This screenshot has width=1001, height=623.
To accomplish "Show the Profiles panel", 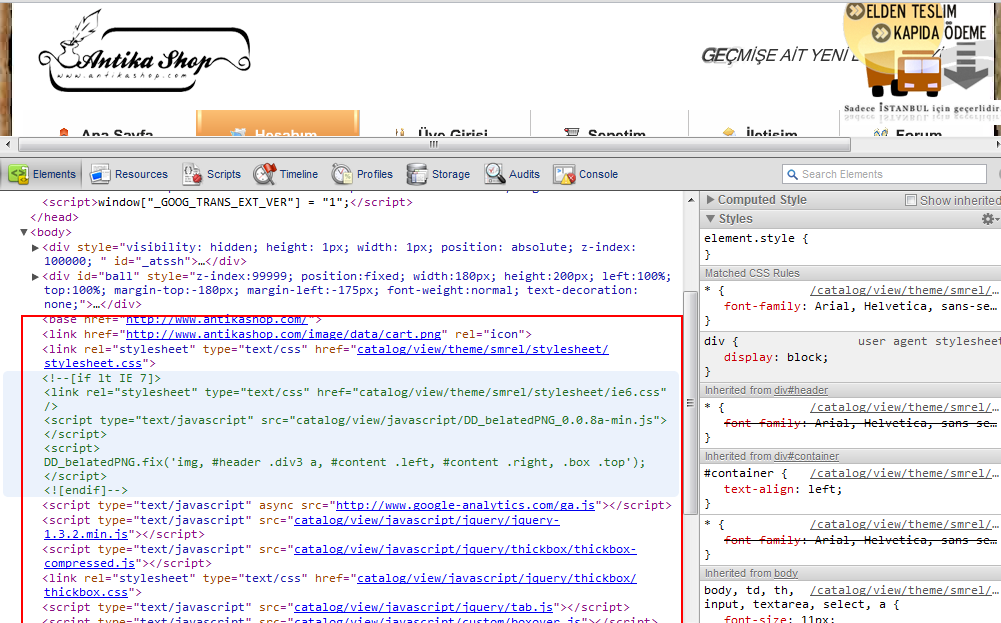I will click(362, 174).
